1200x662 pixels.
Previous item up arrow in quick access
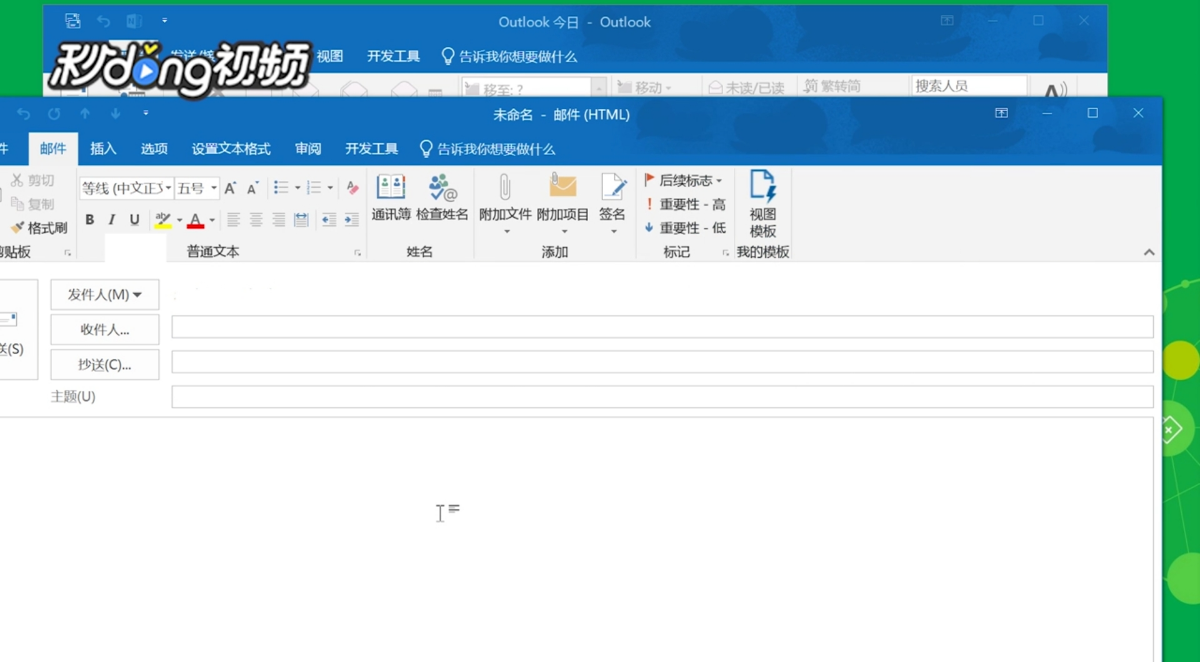click(x=85, y=114)
